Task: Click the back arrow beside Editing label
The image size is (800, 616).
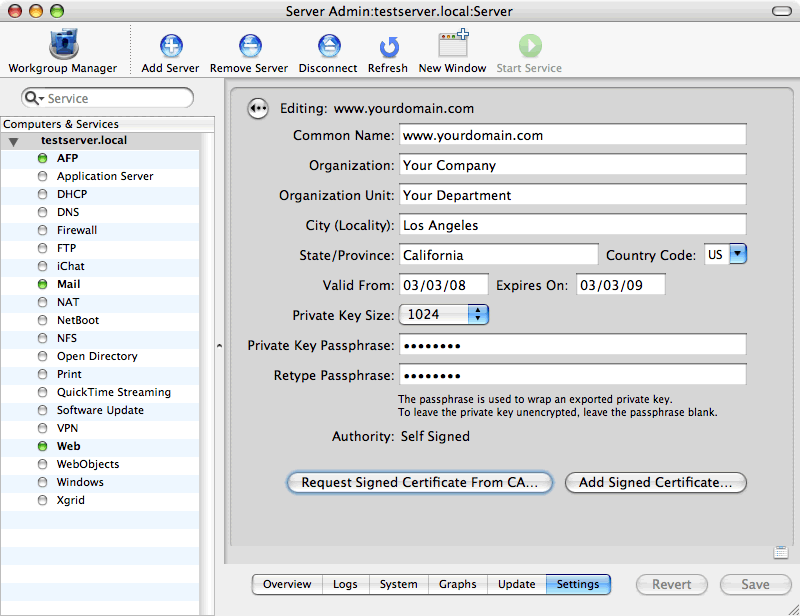Action: pyautogui.click(x=258, y=108)
